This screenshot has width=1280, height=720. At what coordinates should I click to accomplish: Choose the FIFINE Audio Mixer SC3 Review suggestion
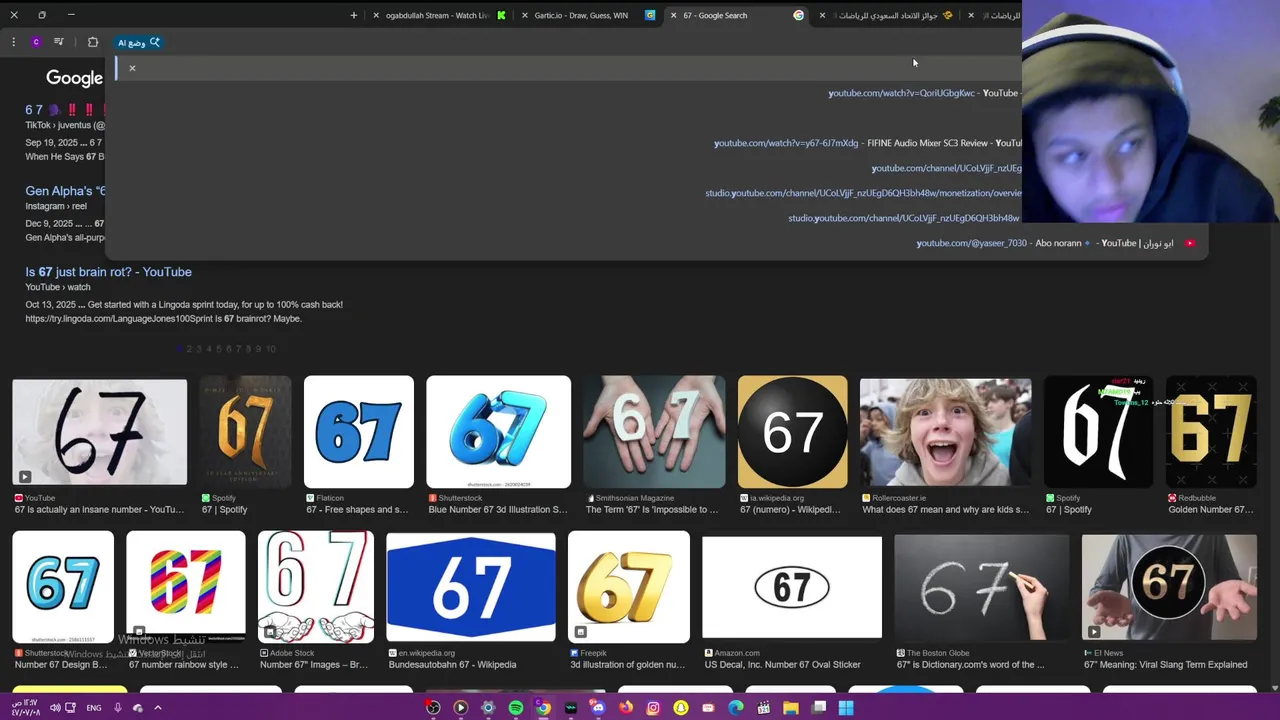[x=867, y=143]
